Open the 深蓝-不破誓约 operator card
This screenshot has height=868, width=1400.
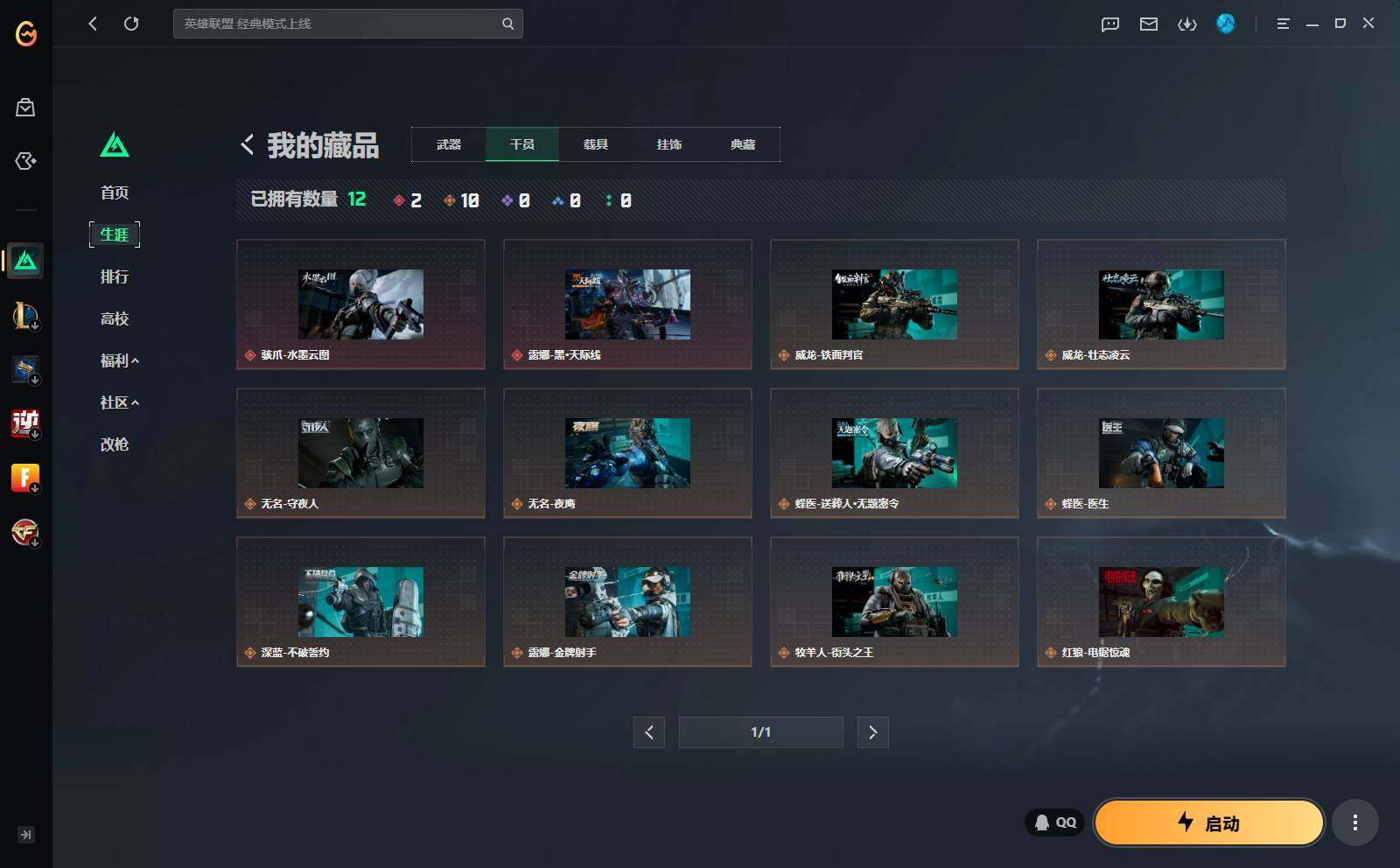tap(360, 602)
